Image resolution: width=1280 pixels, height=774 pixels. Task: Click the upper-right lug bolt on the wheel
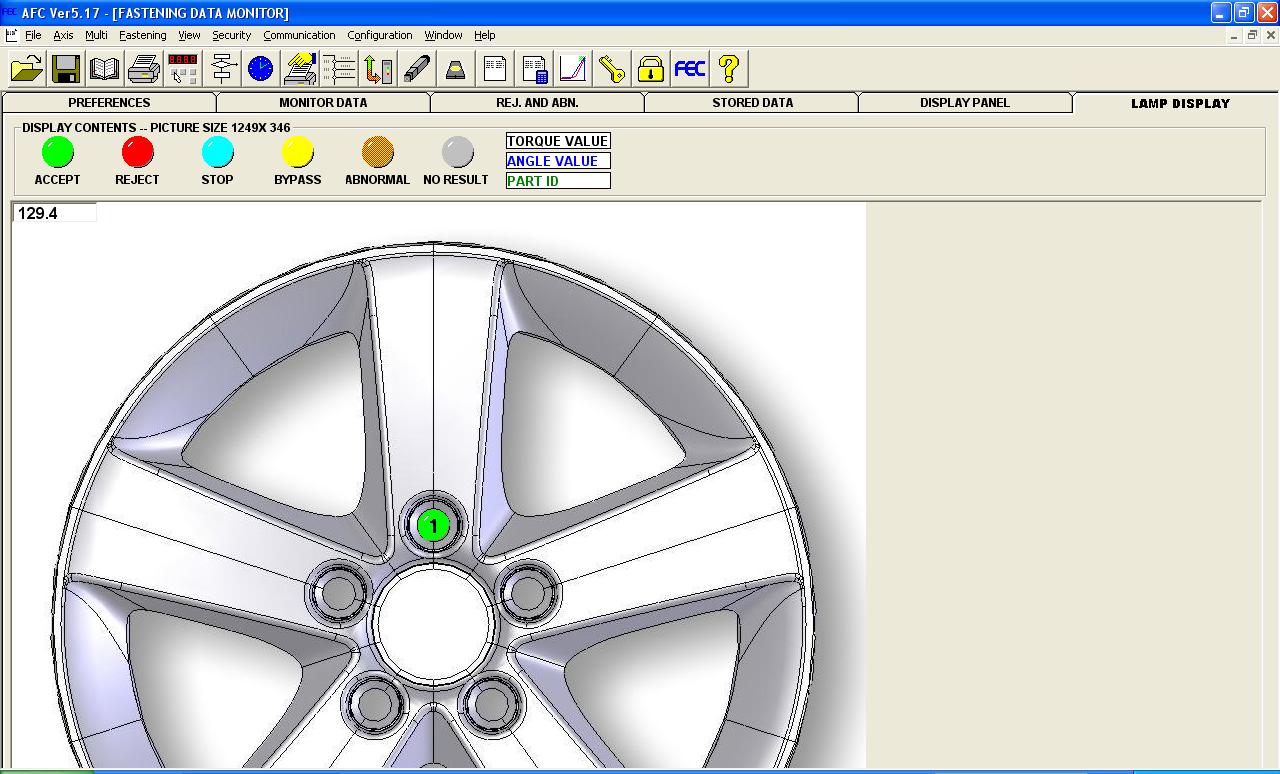coord(528,593)
